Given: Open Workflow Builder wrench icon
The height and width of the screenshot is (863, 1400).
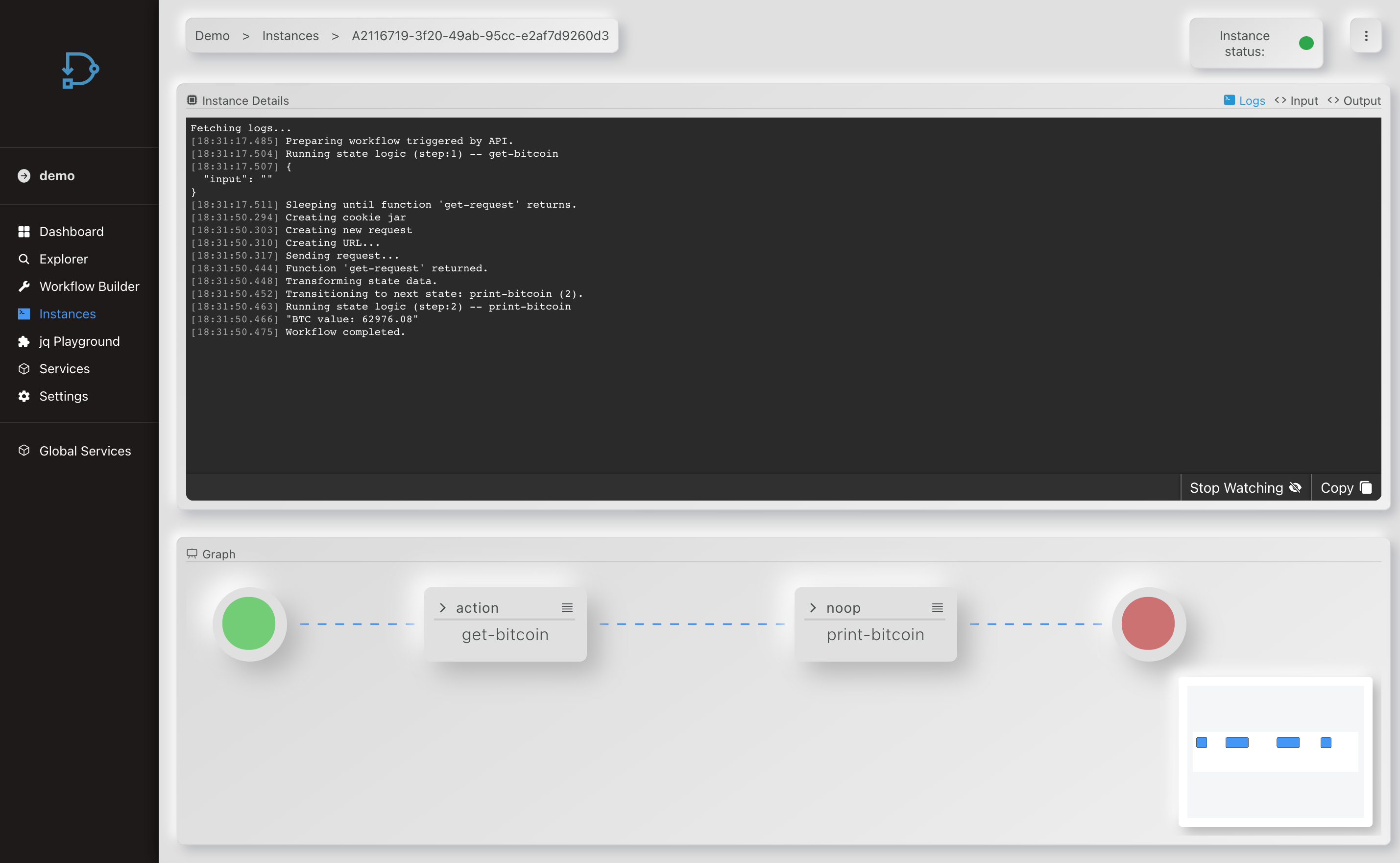Looking at the screenshot, I should pos(24,286).
